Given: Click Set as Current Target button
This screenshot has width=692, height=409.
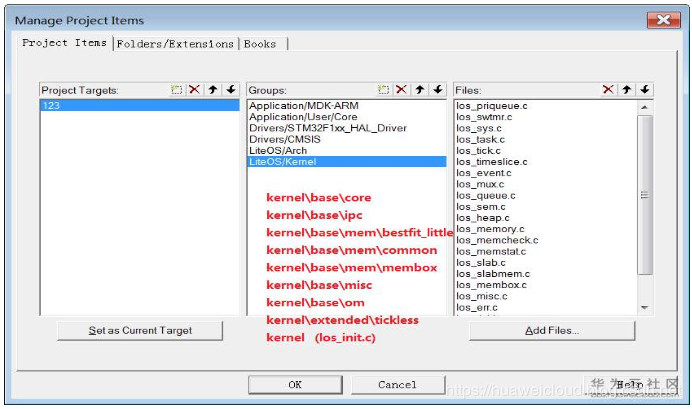Looking at the screenshot, I should click(140, 330).
